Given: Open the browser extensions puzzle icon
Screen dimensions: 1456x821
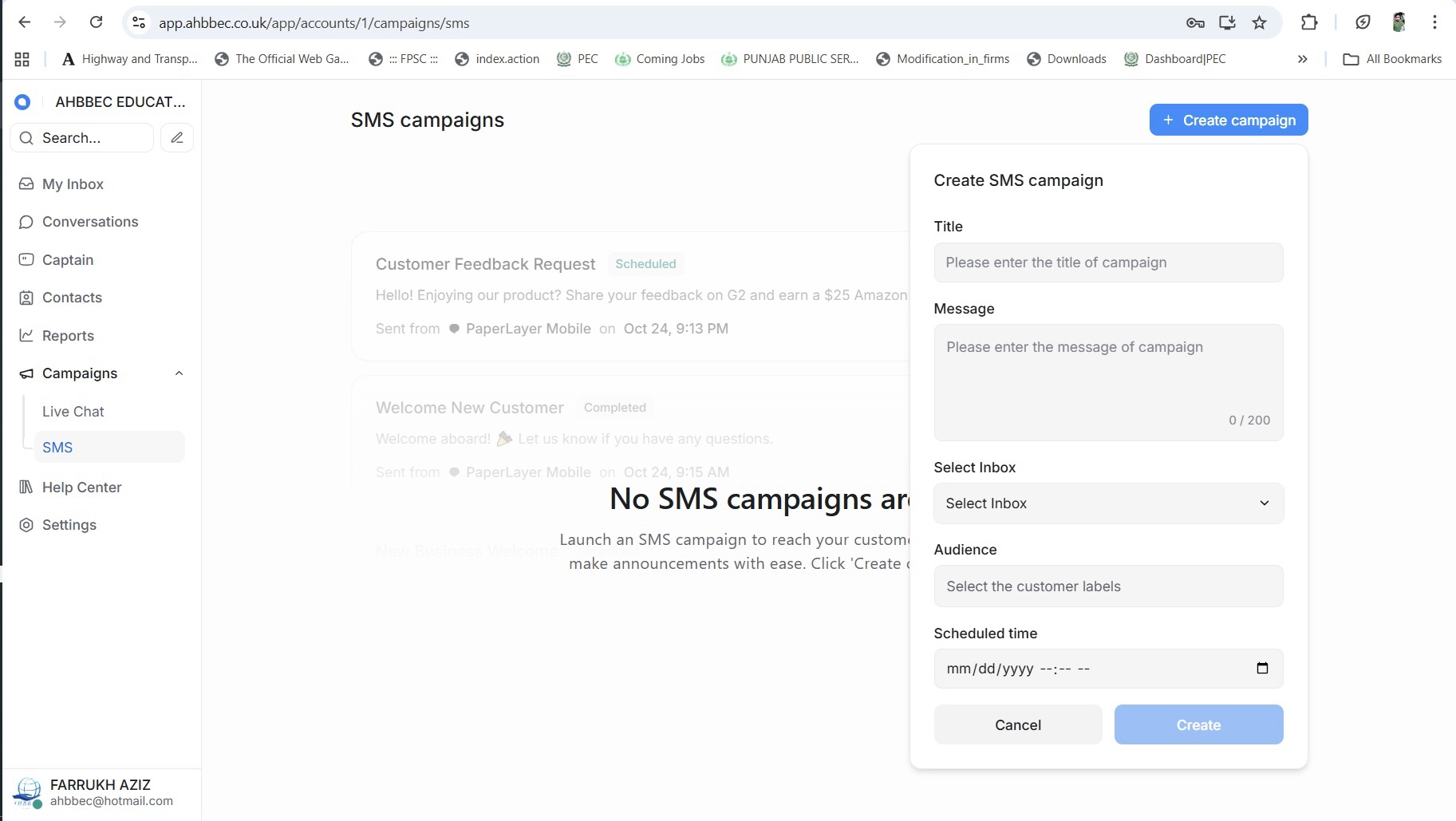Looking at the screenshot, I should pyautogui.click(x=1309, y=22).
